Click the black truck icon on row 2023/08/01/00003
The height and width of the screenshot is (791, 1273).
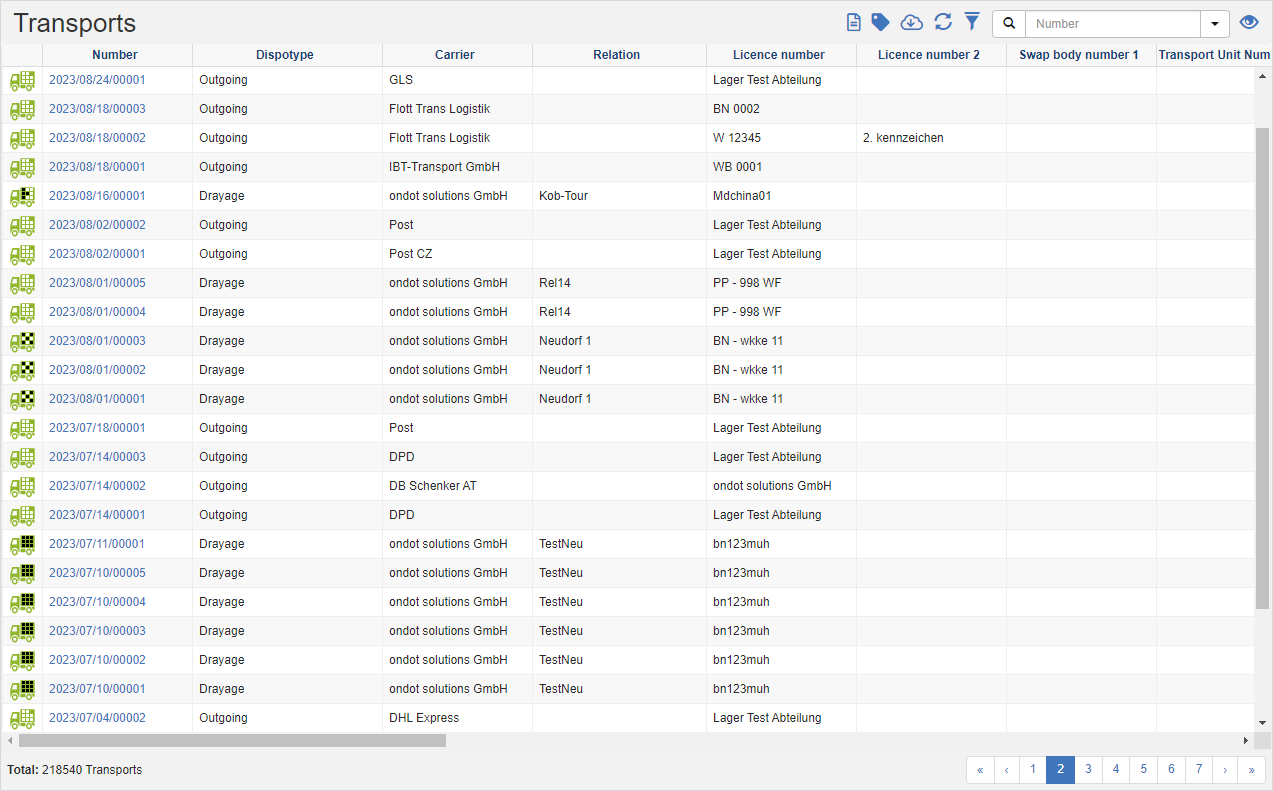[22, 340]
